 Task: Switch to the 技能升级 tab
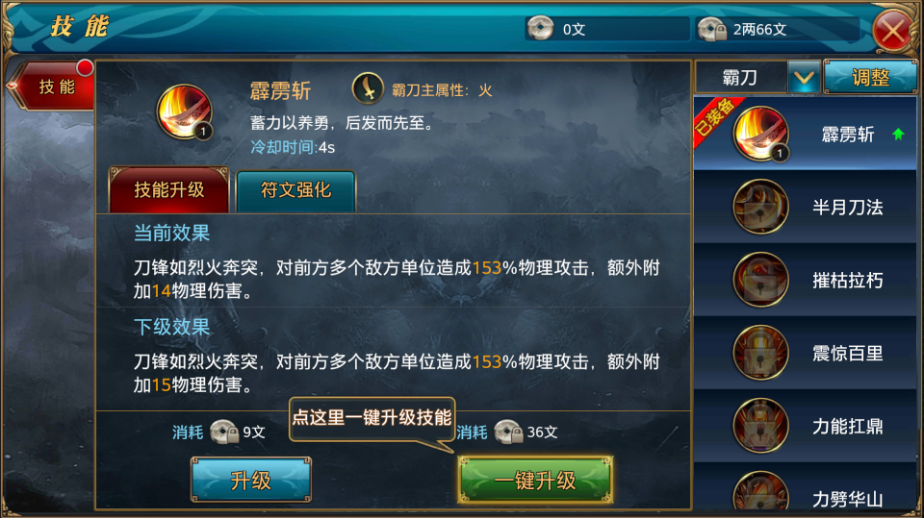(x=169, y=190)
